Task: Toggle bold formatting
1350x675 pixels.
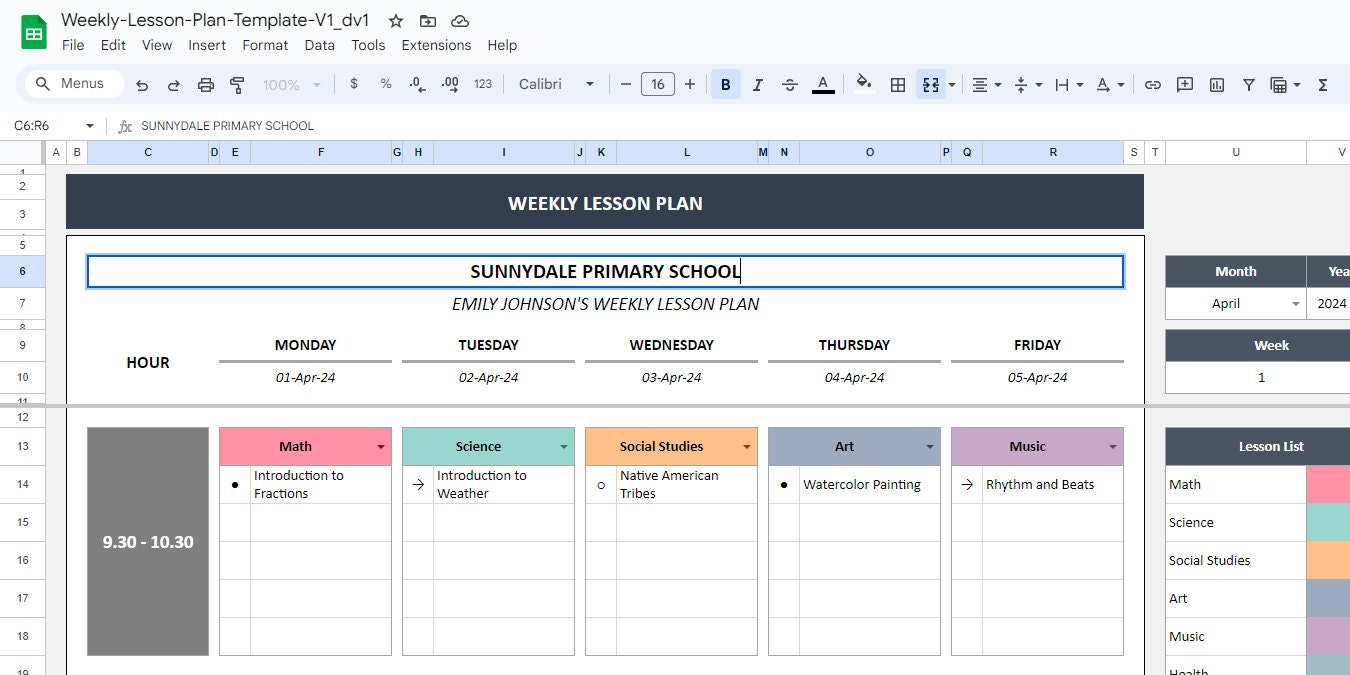Action: (x=725, y=84)
